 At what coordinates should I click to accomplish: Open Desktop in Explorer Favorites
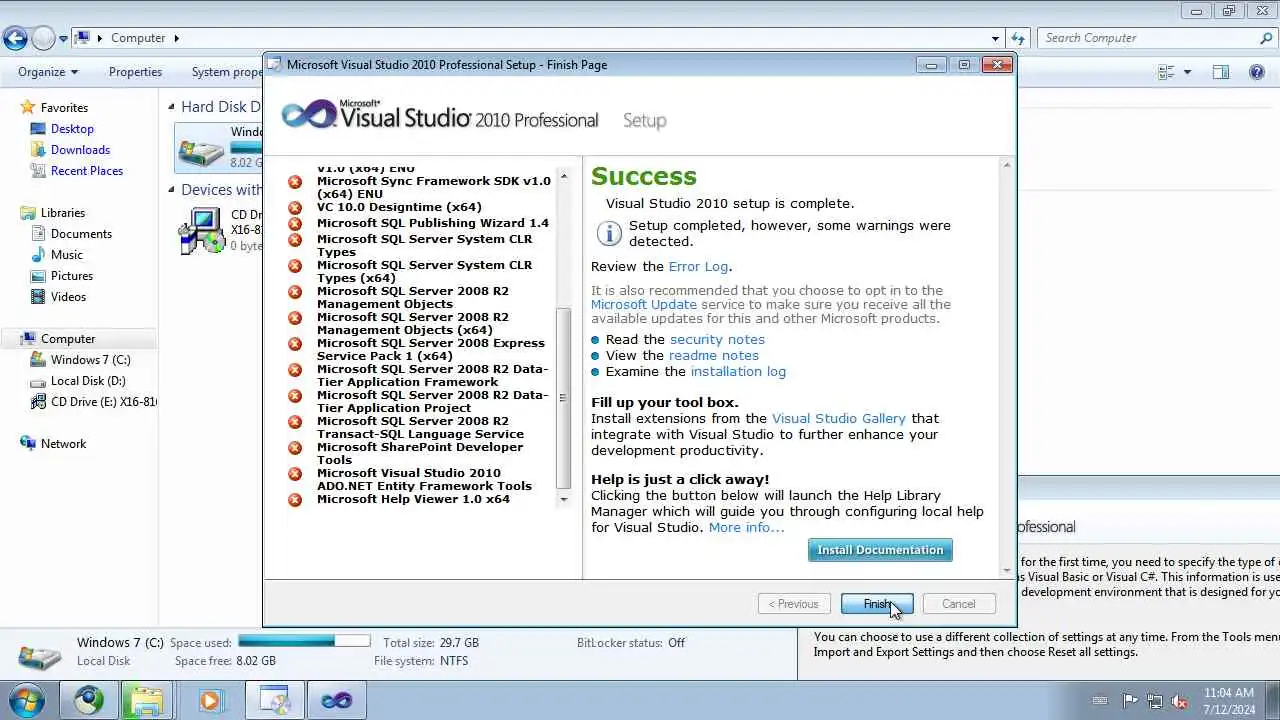pyautogui.click(x=72, y=129)
